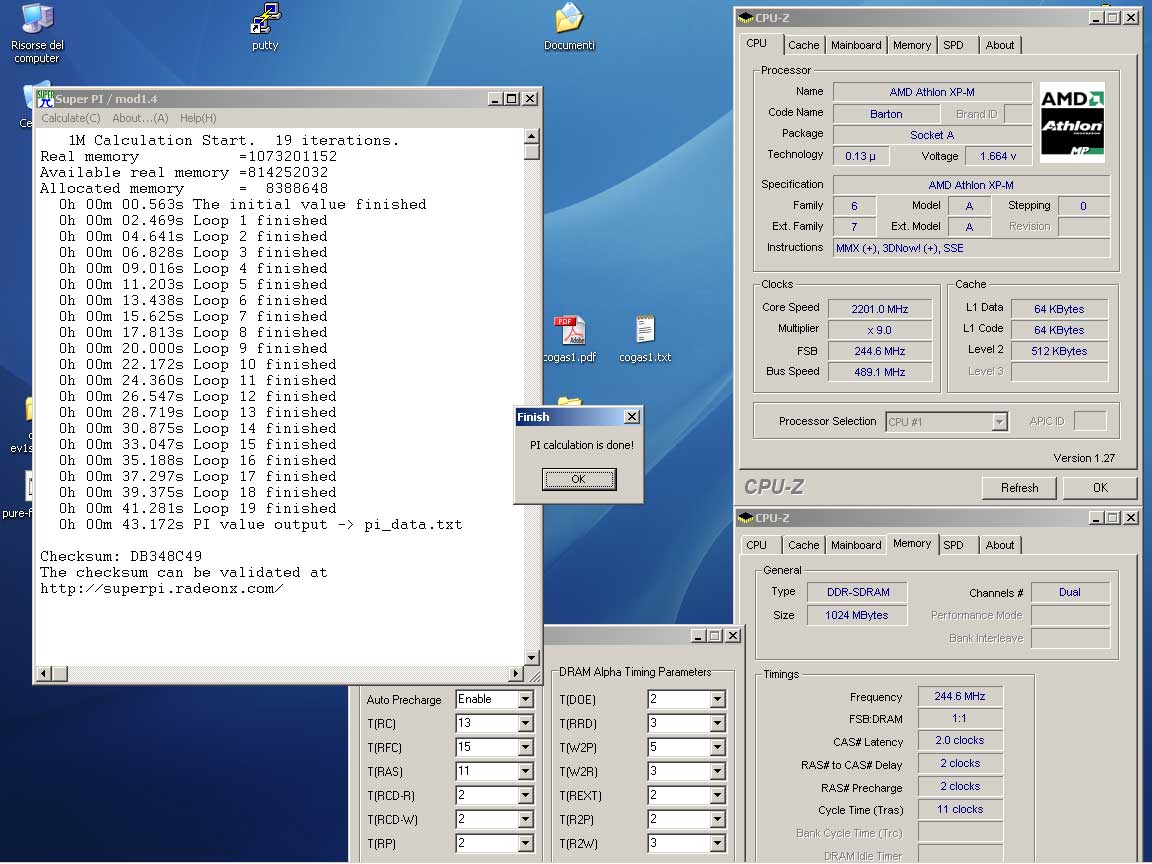Click the Multiplier x 9.0 value
This screenshot has height=864, width=1152.
879,330
